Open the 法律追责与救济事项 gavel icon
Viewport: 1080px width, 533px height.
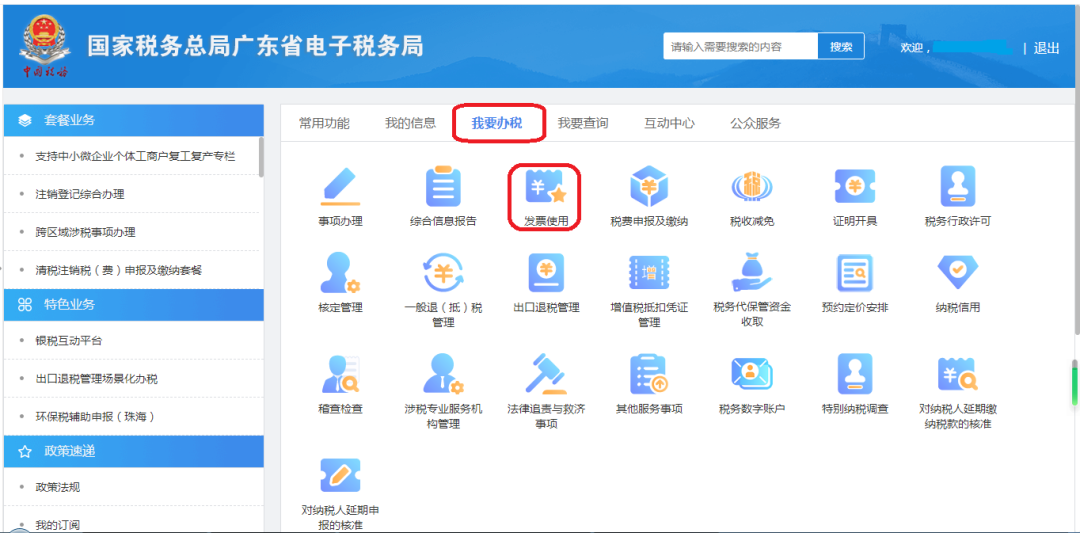[x=546, y=375]
